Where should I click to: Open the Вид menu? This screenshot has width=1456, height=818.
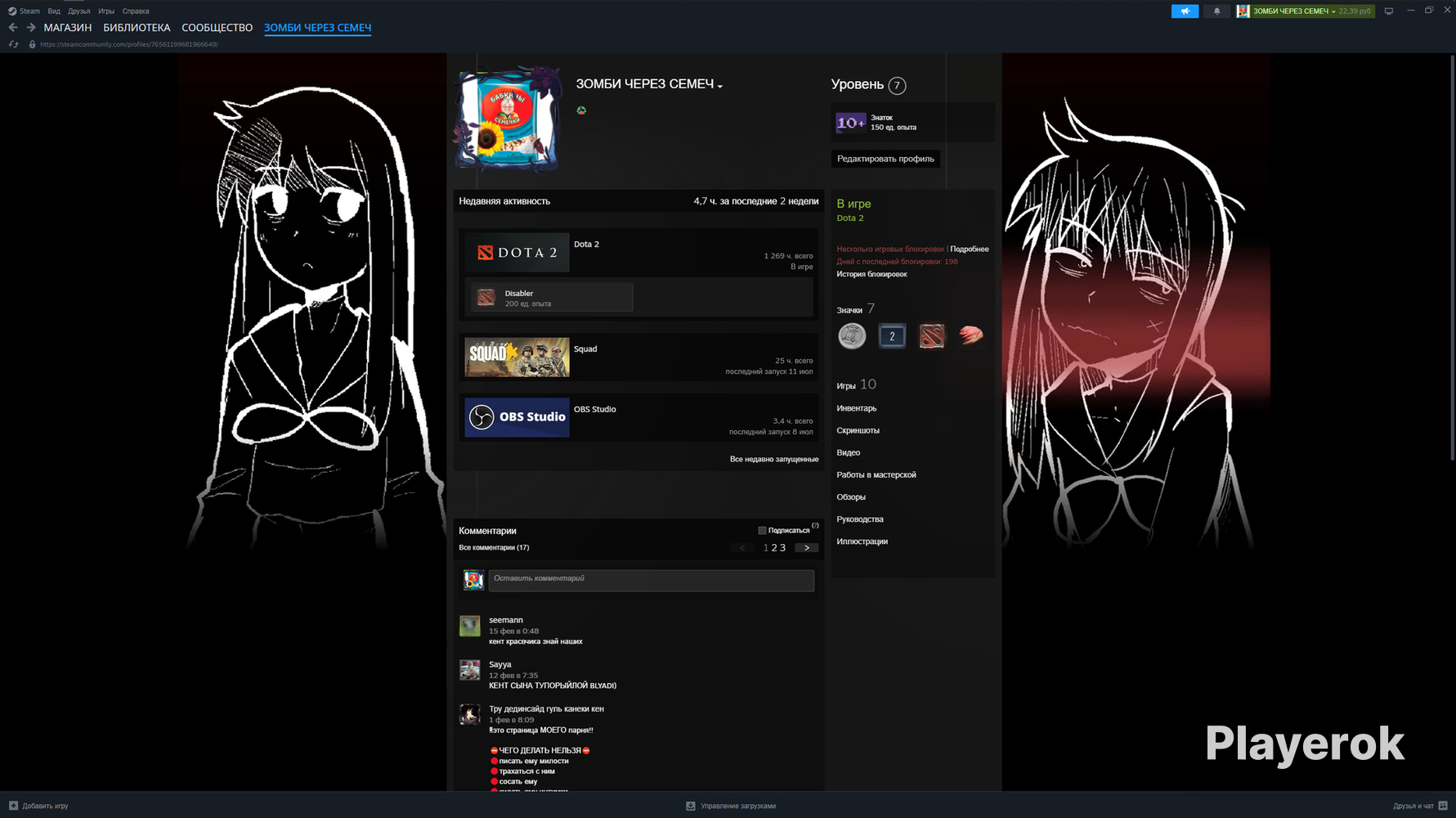tap(54, 11)
